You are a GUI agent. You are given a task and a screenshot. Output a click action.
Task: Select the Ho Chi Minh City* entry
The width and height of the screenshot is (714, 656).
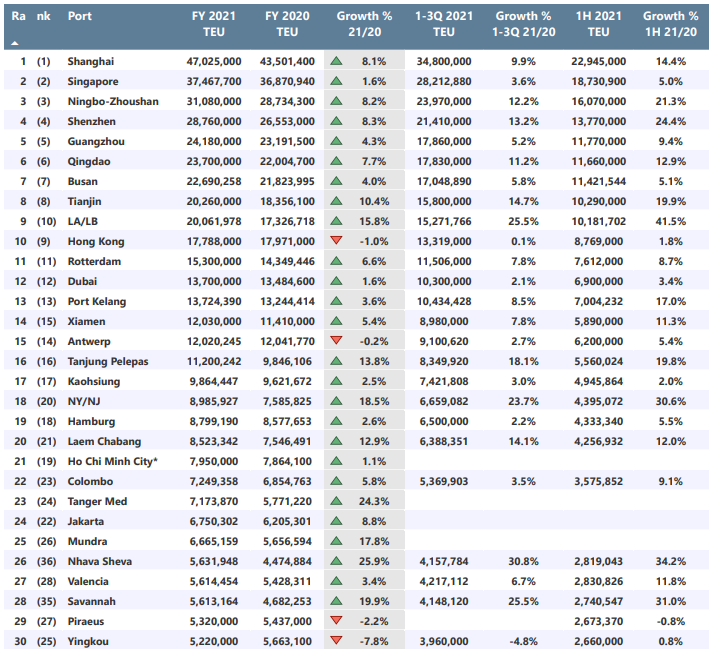click(x=112, y=461)
